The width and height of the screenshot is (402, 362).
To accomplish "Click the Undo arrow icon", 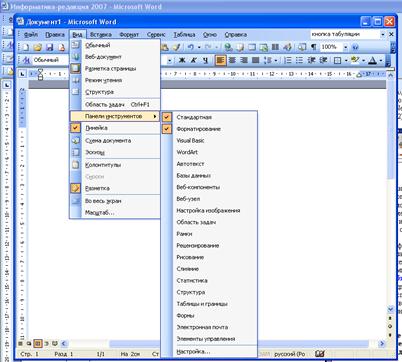I will 191,47.
